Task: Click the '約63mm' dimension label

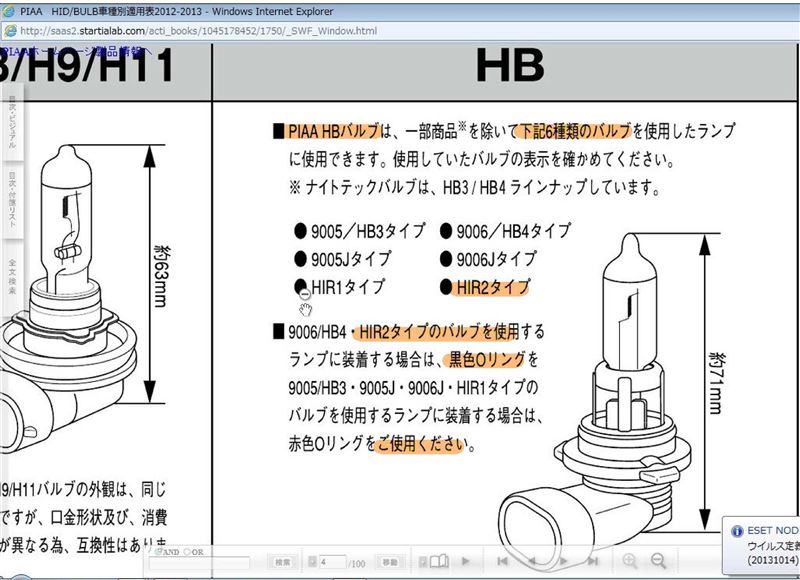Action: pyautogui.click(x=162, y=276)
